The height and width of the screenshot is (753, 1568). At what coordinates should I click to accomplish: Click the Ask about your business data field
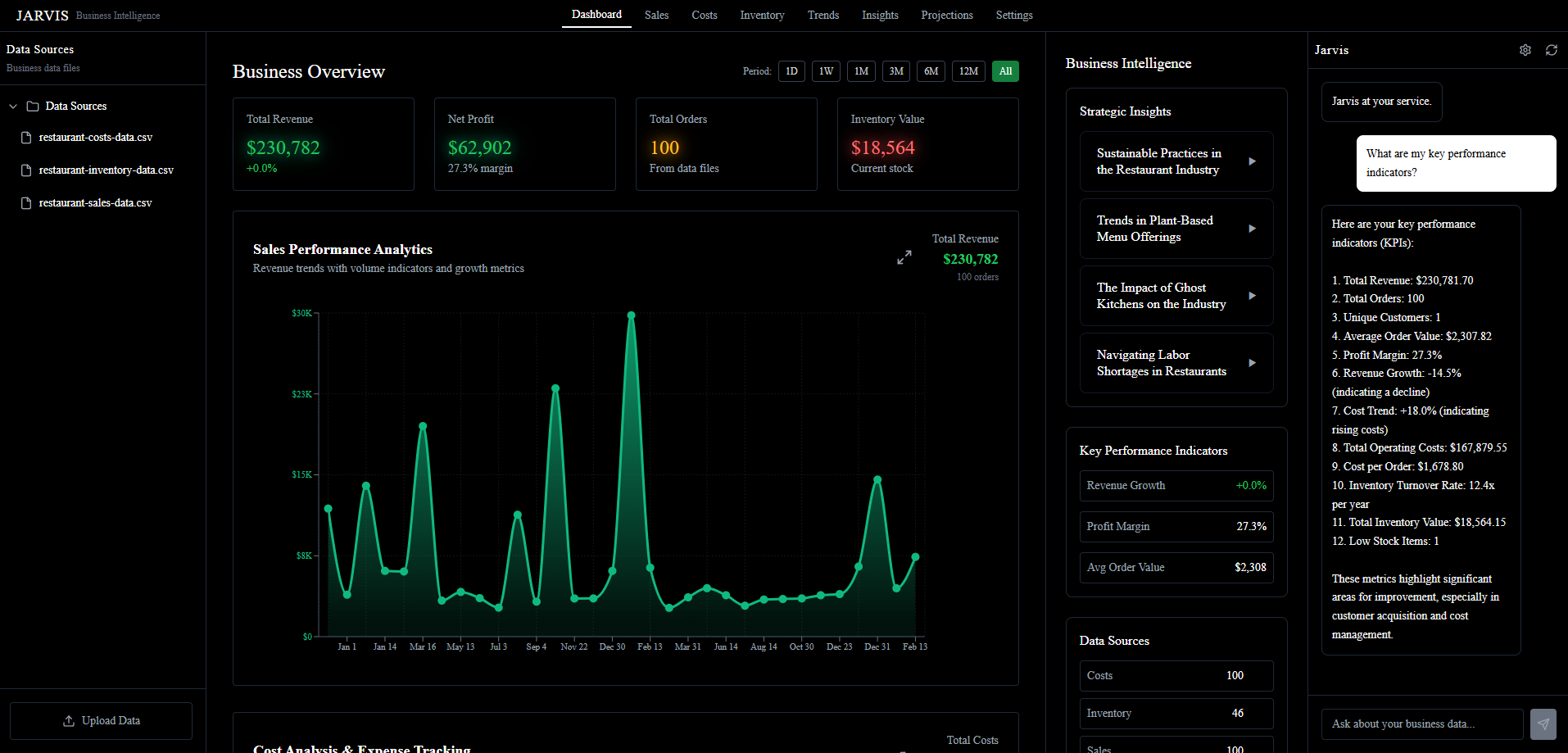coord(1421,724)
